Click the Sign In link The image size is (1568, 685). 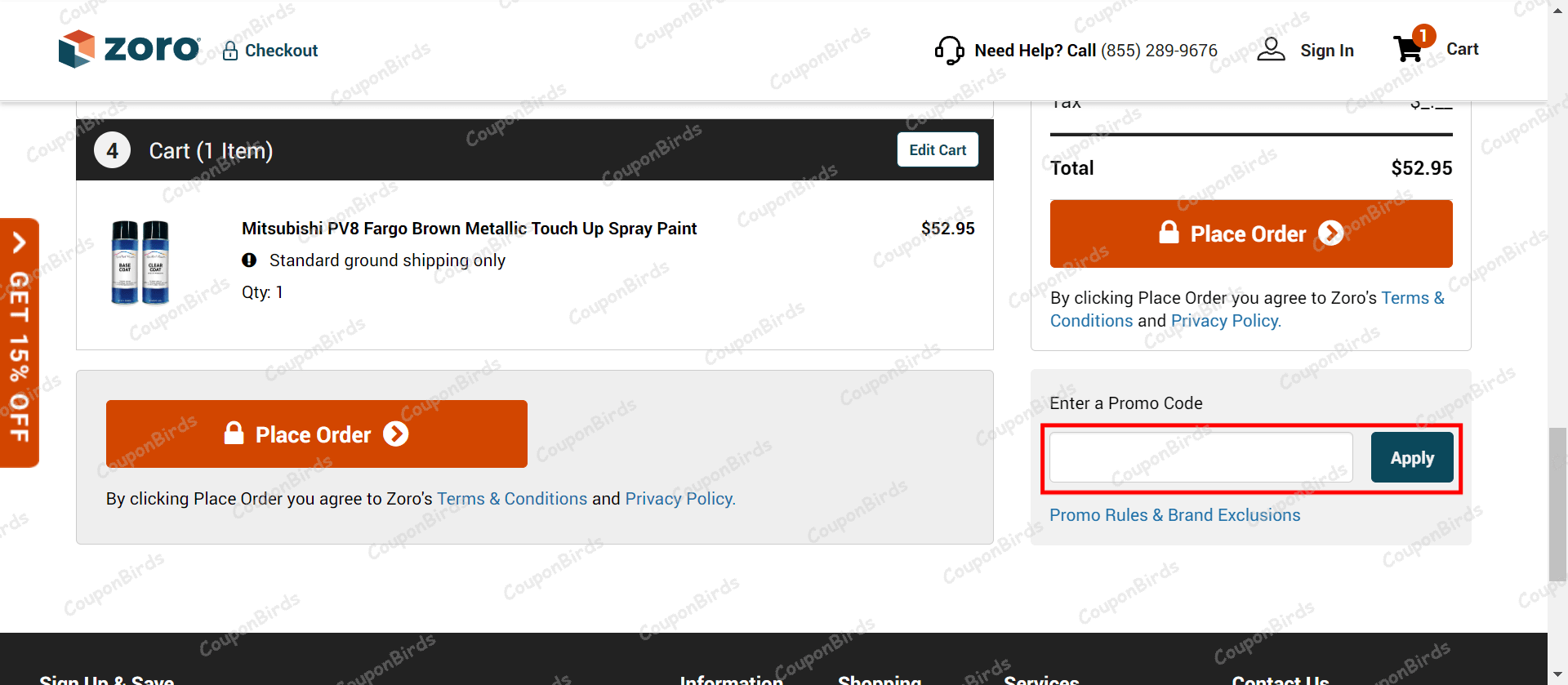[x=1326, y=51]
